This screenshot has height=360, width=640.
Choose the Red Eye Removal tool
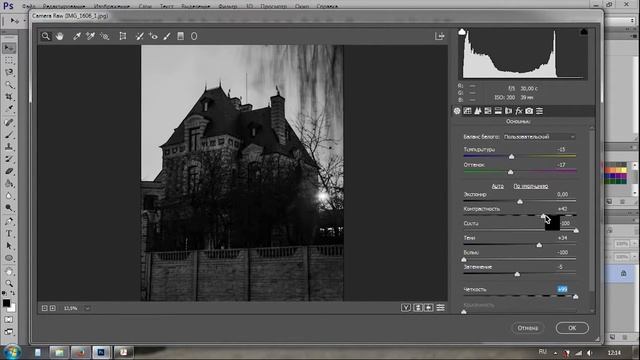pos(153,36)
